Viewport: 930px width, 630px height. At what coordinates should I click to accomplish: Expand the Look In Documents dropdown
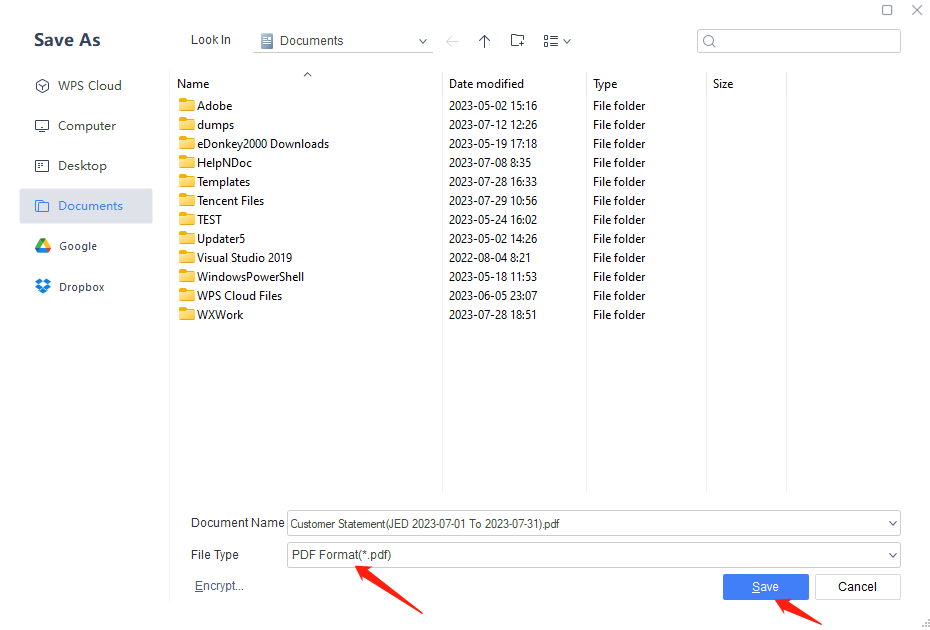[423, 41]
